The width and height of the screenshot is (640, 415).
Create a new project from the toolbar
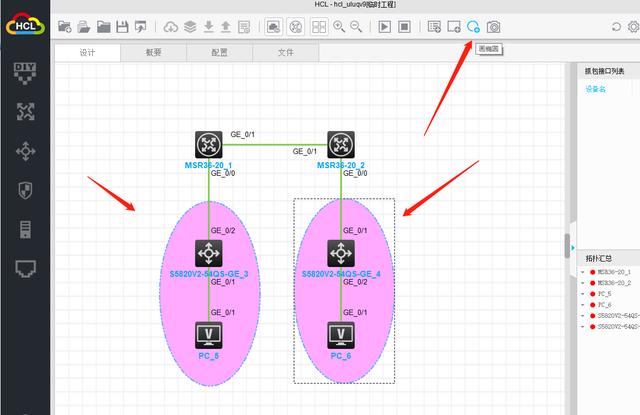[x=64, y=27]
